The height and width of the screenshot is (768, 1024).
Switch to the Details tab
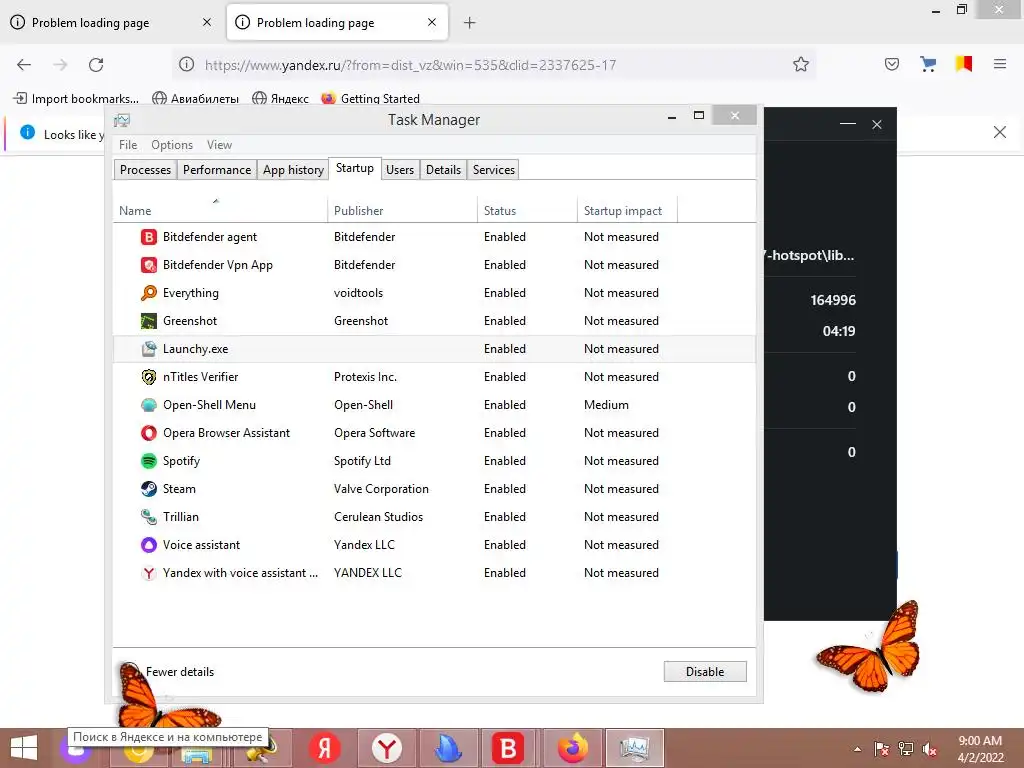[x=443, y=170]
